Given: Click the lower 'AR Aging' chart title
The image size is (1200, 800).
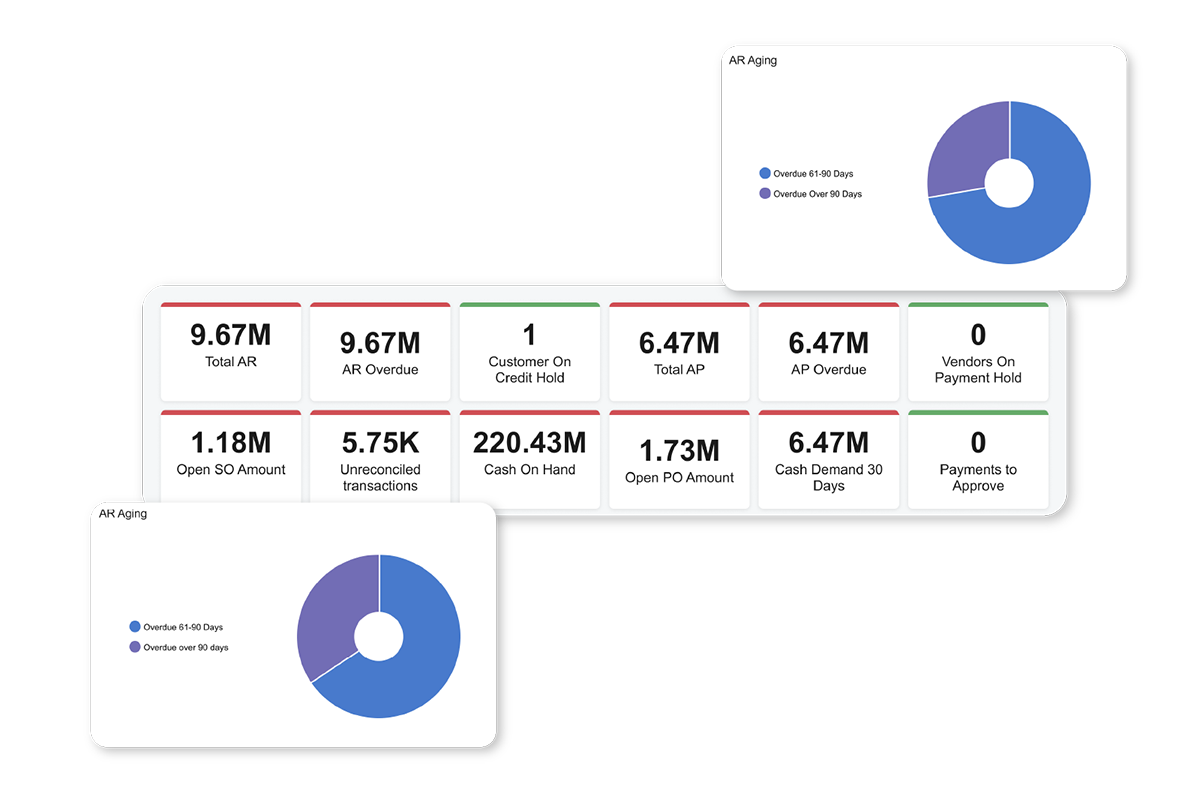Looking at the screenshot, I should [123, 514].
